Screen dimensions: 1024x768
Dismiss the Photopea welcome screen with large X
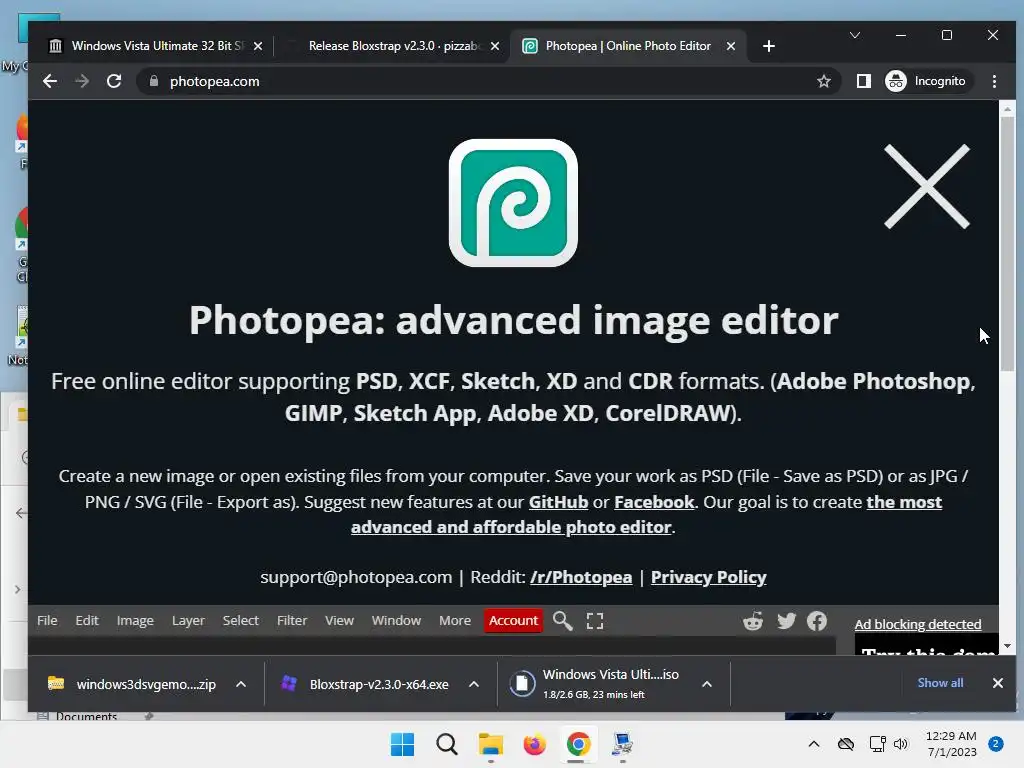pyautogui.click(x=927, y=187)
